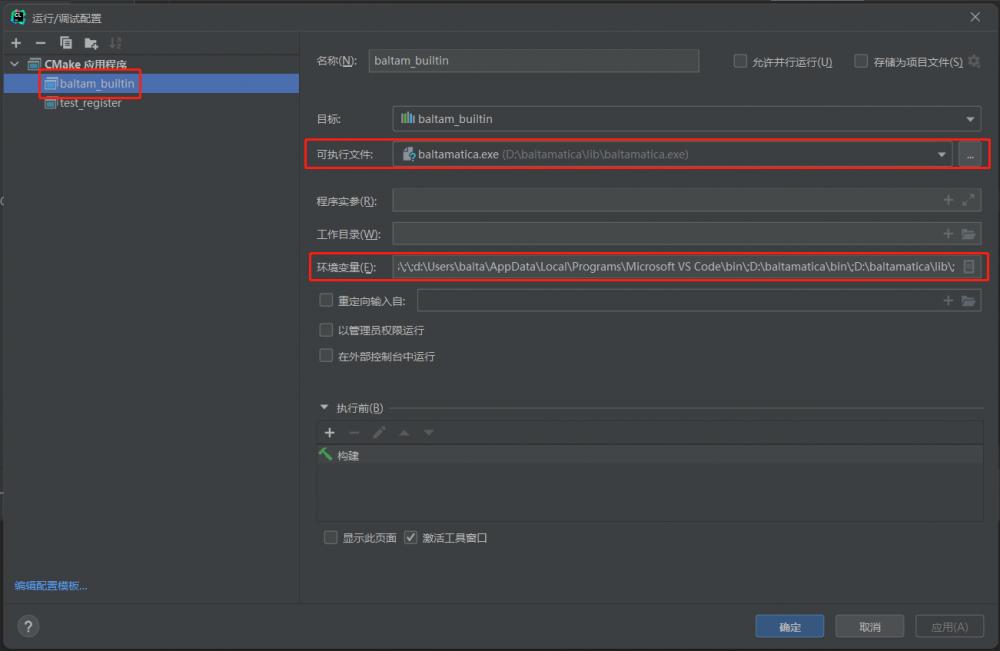Click the help question mark icon
The image size is (1000, 651).
tap(28, 627)
